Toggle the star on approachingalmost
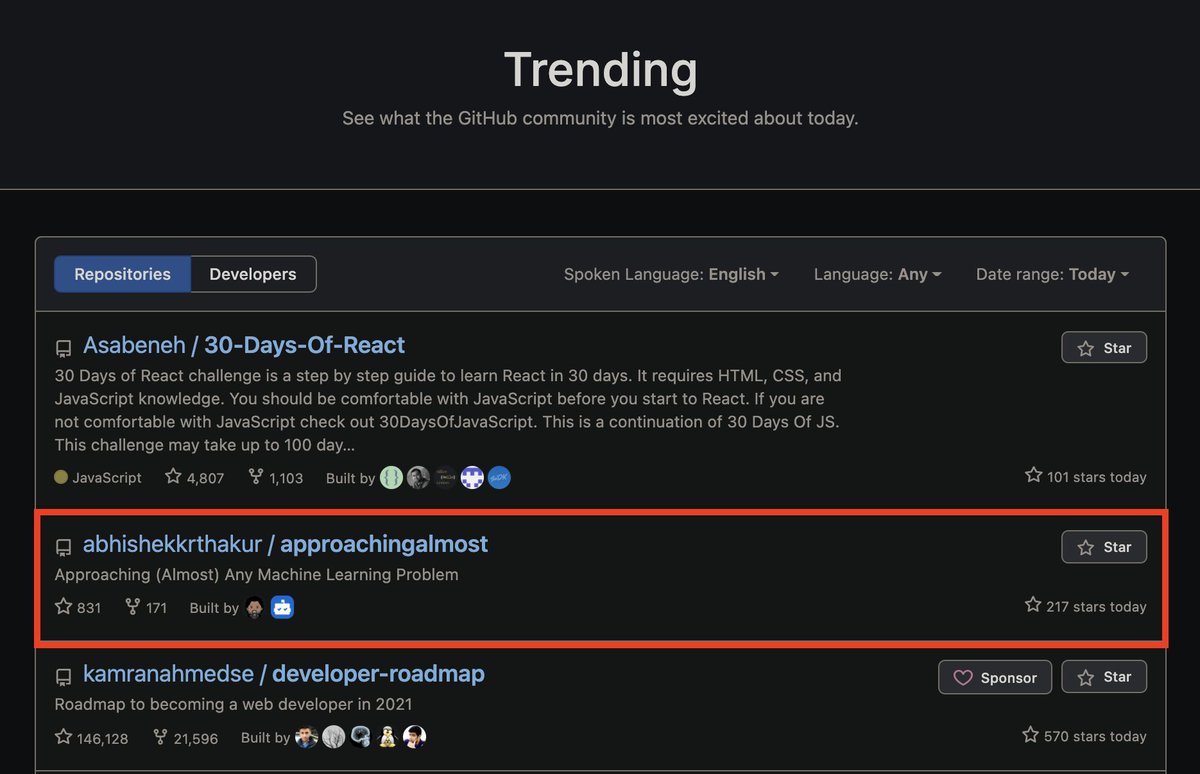Image resolution: width=1200 pixels, height=774 pixels. [1104, 546]
